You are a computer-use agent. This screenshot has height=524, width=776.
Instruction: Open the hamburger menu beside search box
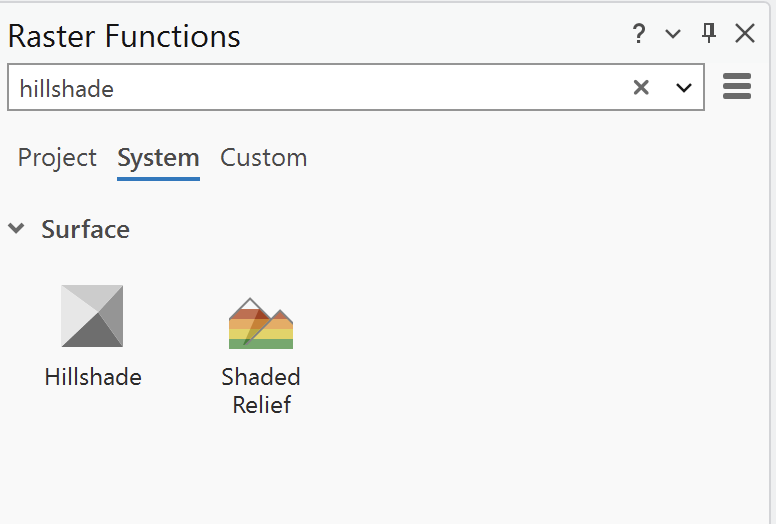pos(737,86)
